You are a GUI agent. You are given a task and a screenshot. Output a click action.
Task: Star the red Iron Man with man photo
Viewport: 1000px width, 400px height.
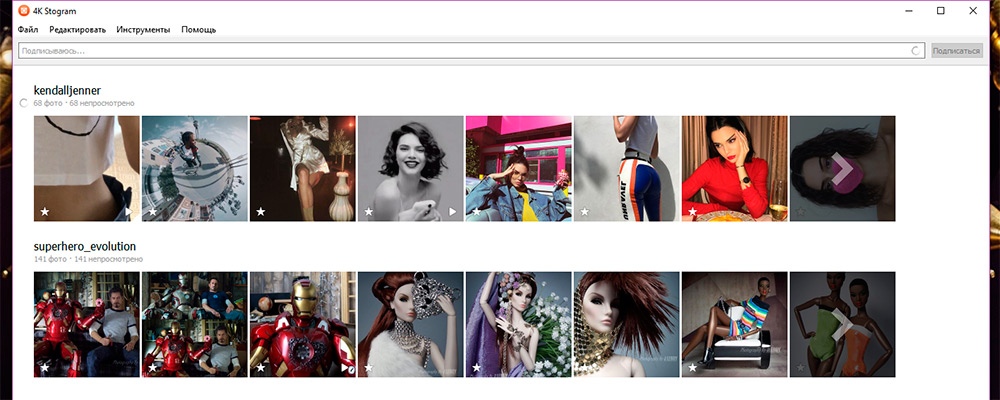click(45, 367)
